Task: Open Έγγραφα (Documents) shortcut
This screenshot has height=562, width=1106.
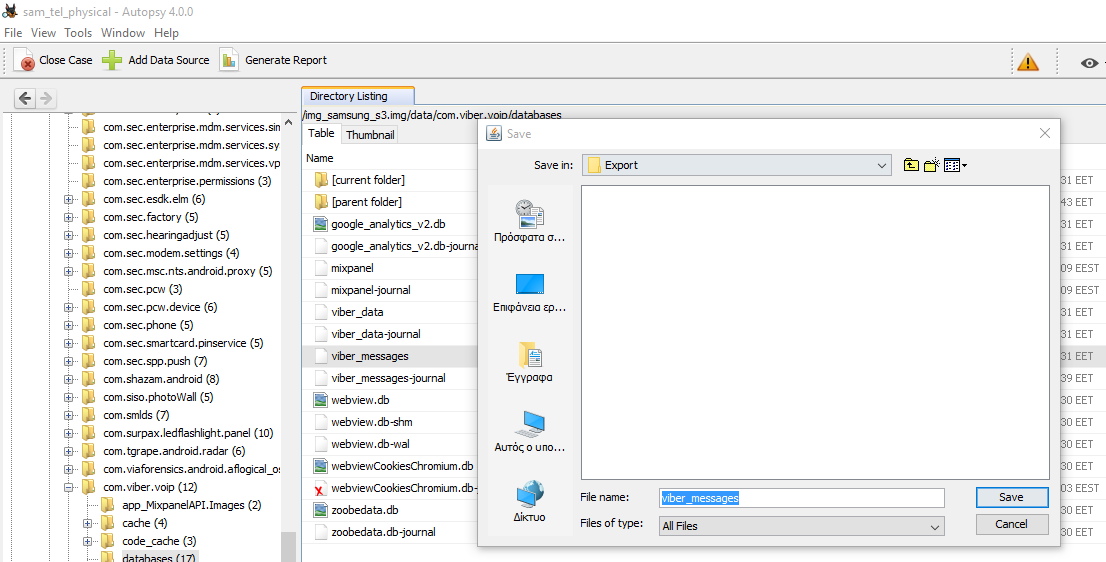Action: point(530,361)
